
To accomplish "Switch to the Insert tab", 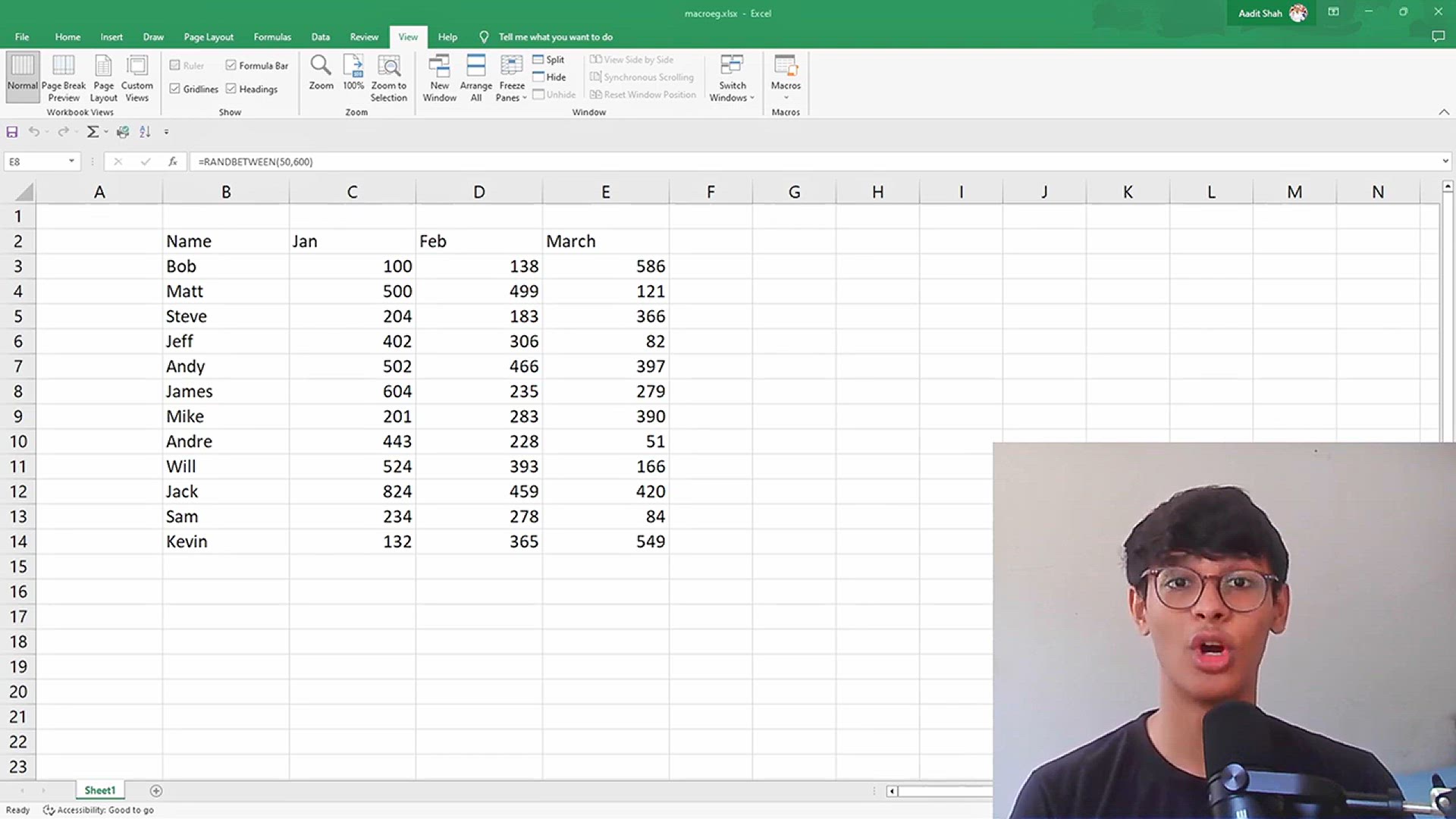I will 111,36.
